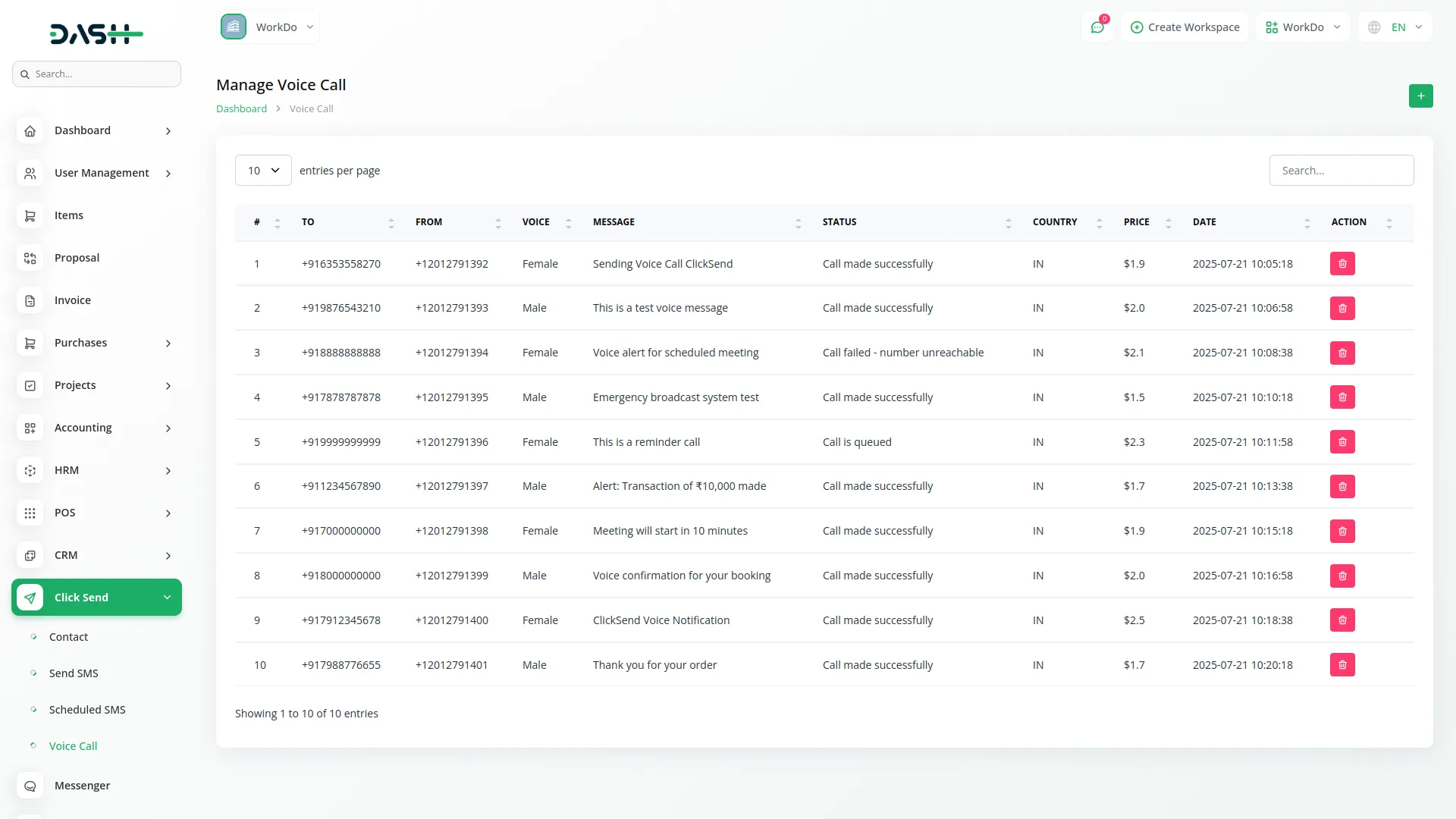Delete the queued reminder call row
Screen dimensions: 1456x819
(1342, 442)
